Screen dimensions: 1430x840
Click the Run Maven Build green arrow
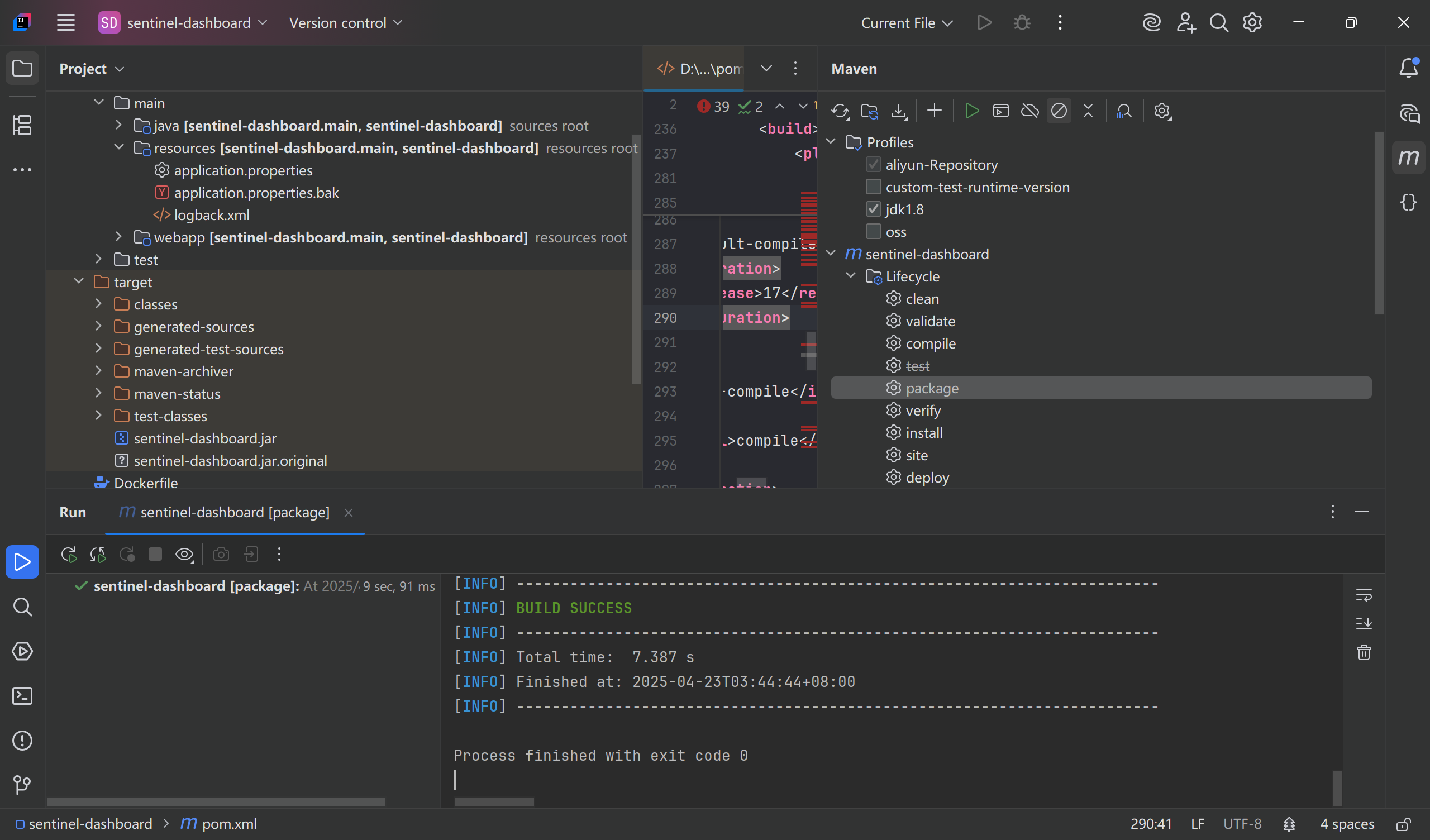(x=971, y=111)
